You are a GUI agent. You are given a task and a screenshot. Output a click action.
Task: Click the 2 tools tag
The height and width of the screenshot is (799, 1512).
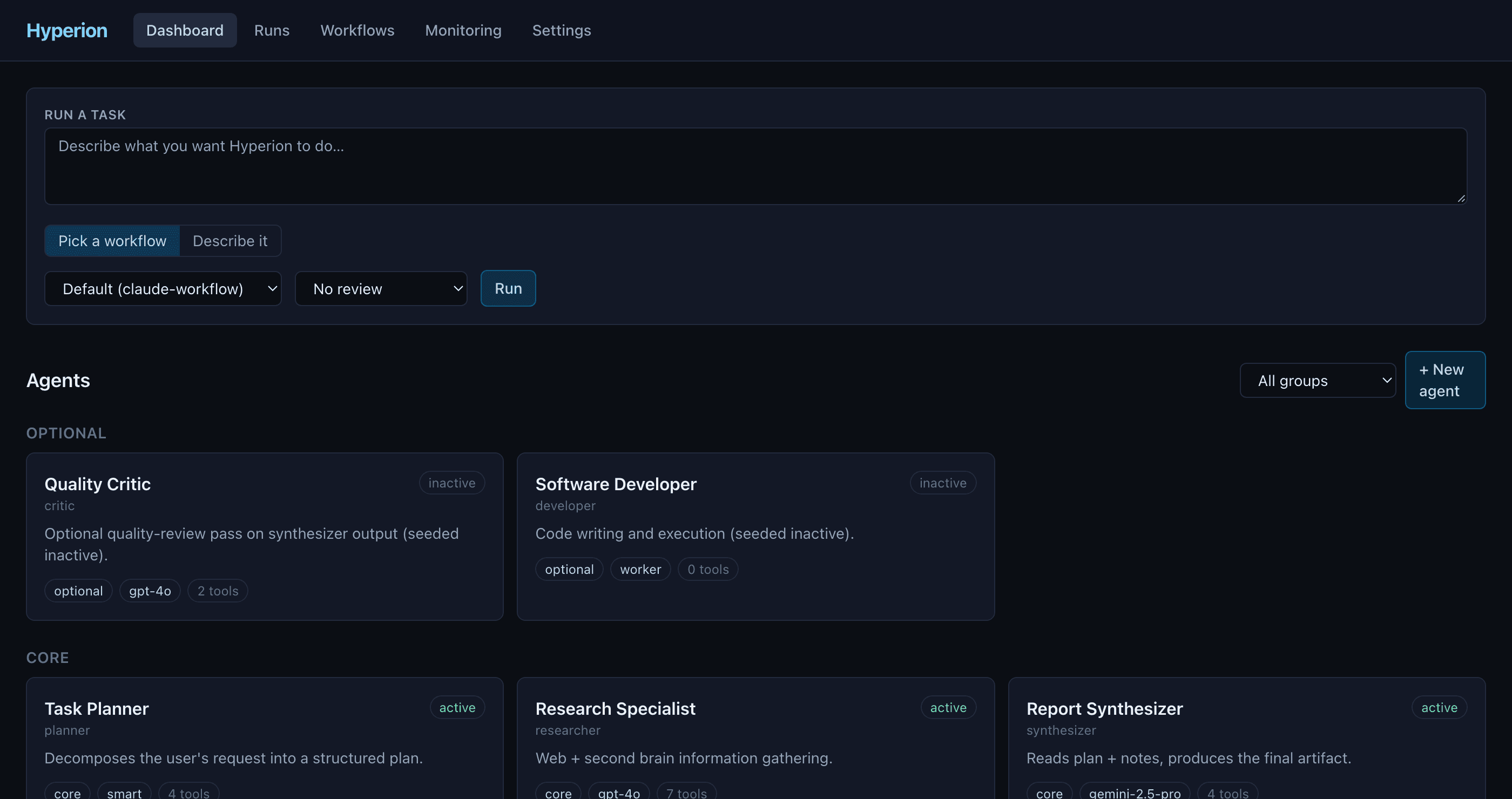click(218, 591)
